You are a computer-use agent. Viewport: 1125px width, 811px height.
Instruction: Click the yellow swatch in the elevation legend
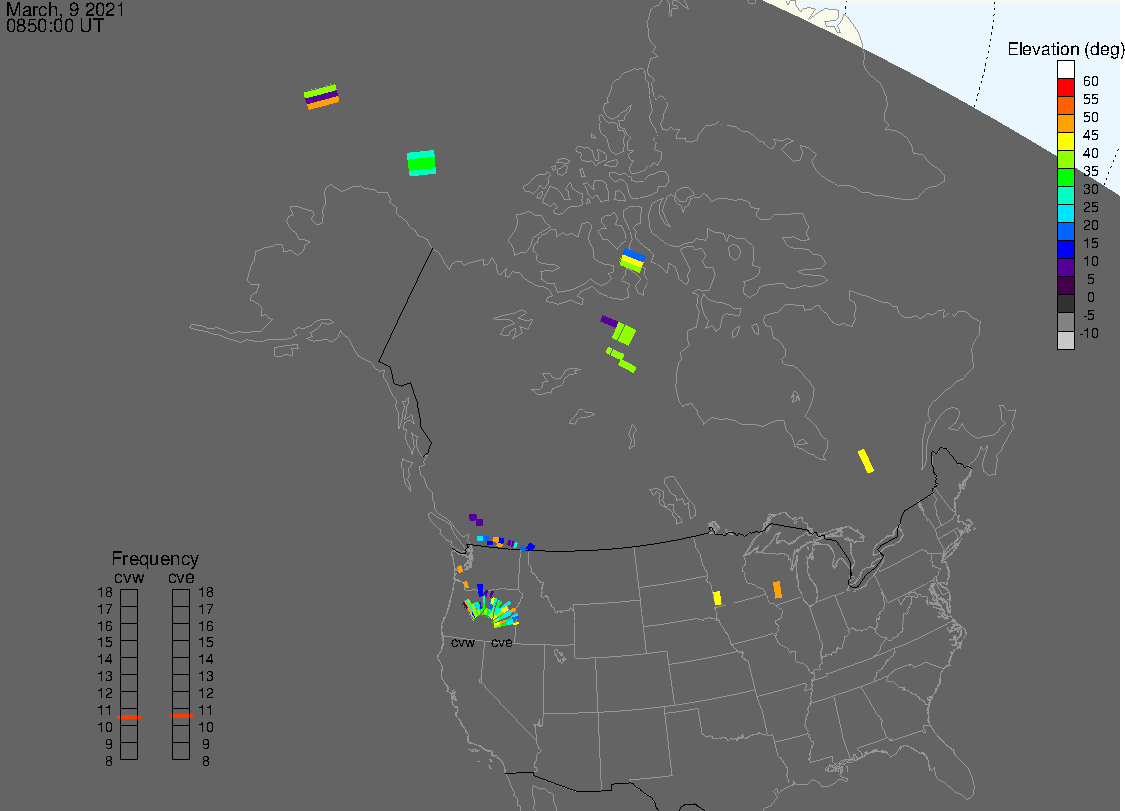(1065, 141)
